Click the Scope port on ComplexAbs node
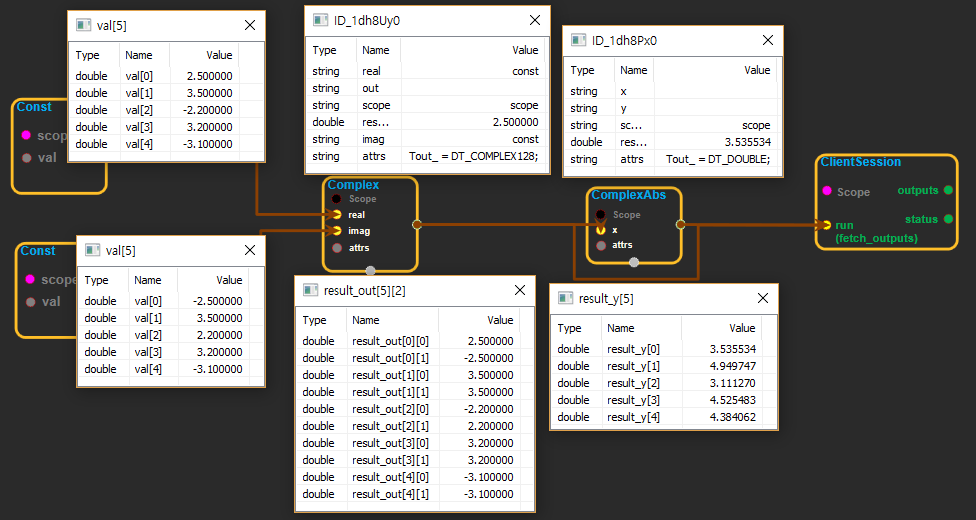This screenshot has height=520, width=976. (600, 214)
